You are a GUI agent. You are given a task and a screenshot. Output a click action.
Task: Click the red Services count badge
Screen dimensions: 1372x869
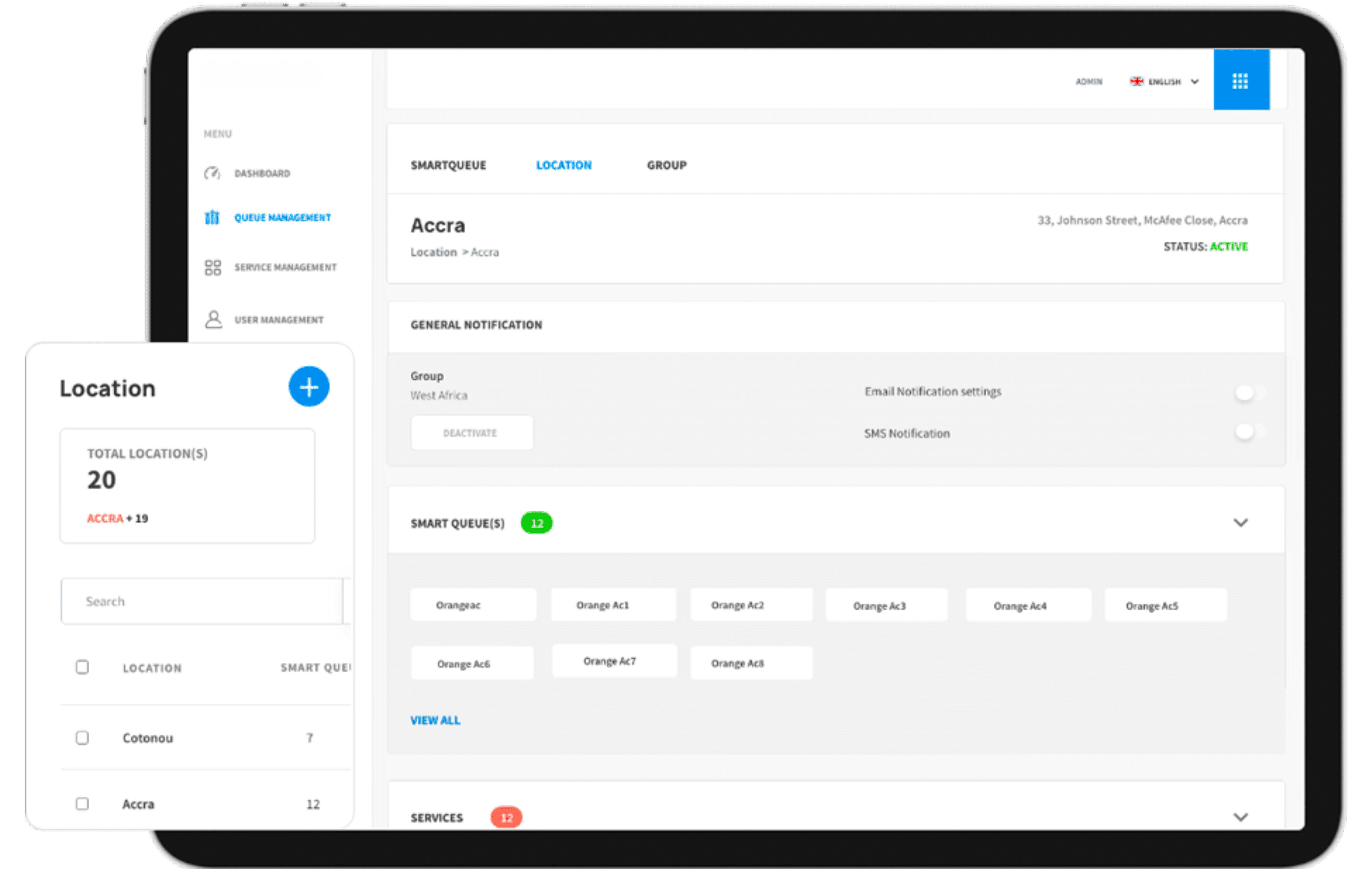click(506, 818)
